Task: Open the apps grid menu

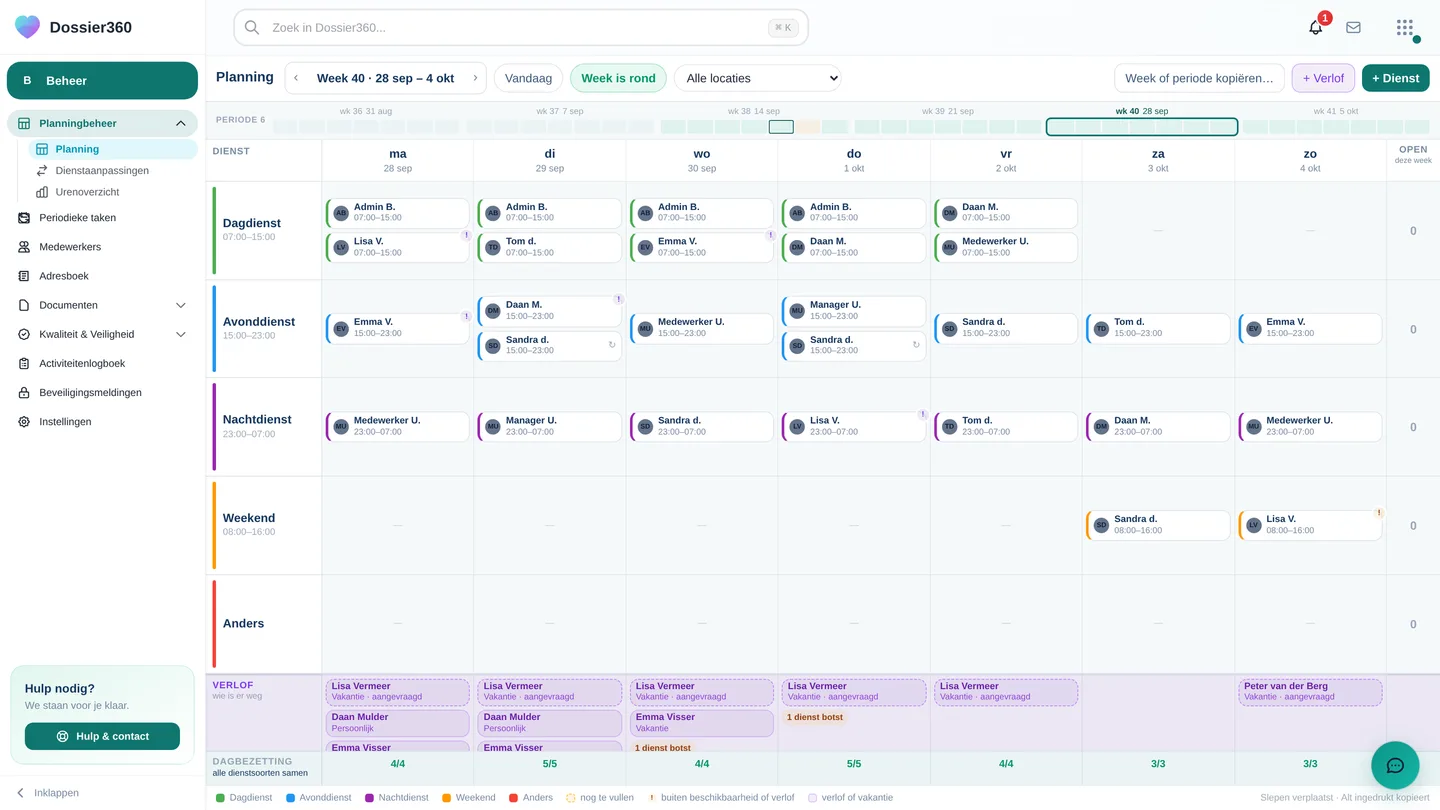Action: point(1405,27)
